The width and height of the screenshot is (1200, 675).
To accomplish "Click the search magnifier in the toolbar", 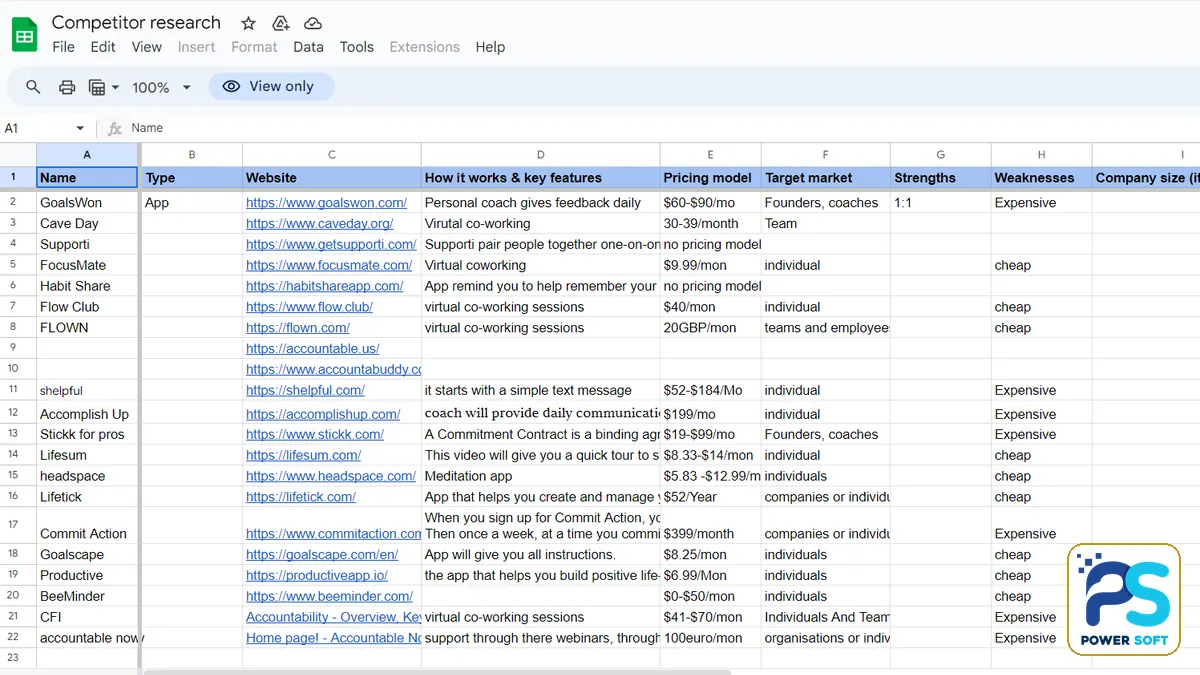I will point(33,87).
